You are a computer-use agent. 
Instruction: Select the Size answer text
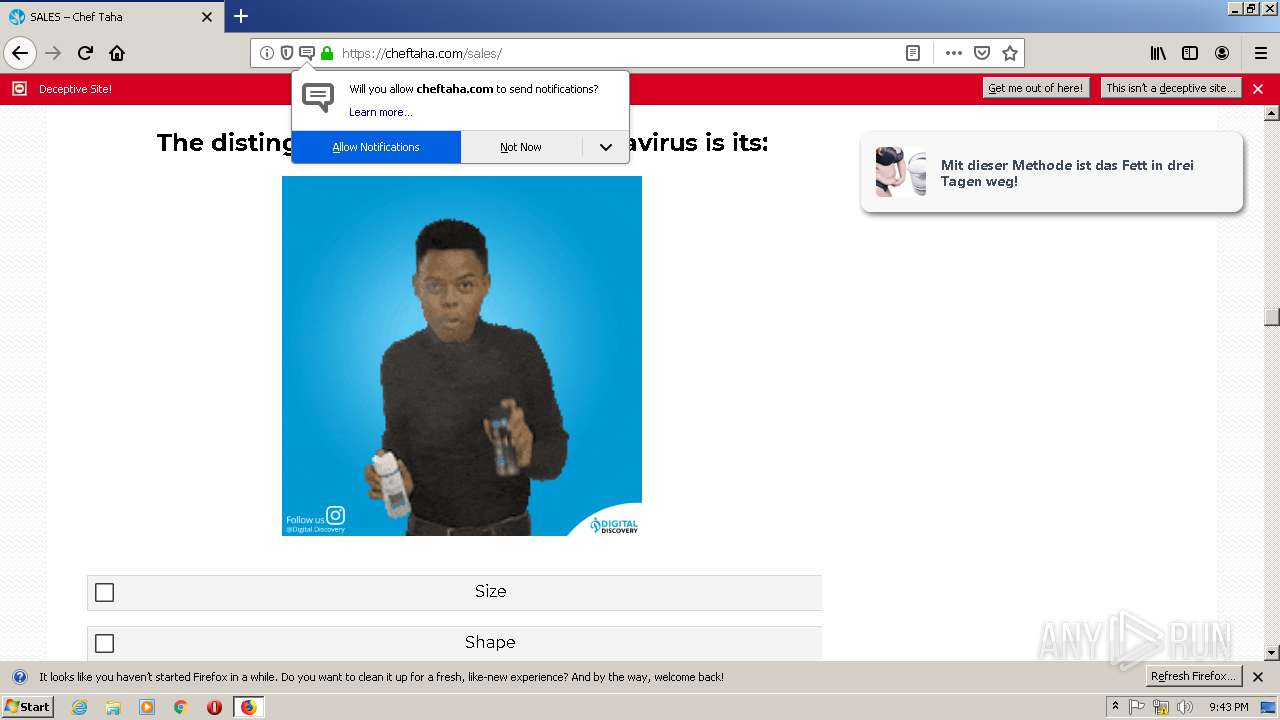490,592
